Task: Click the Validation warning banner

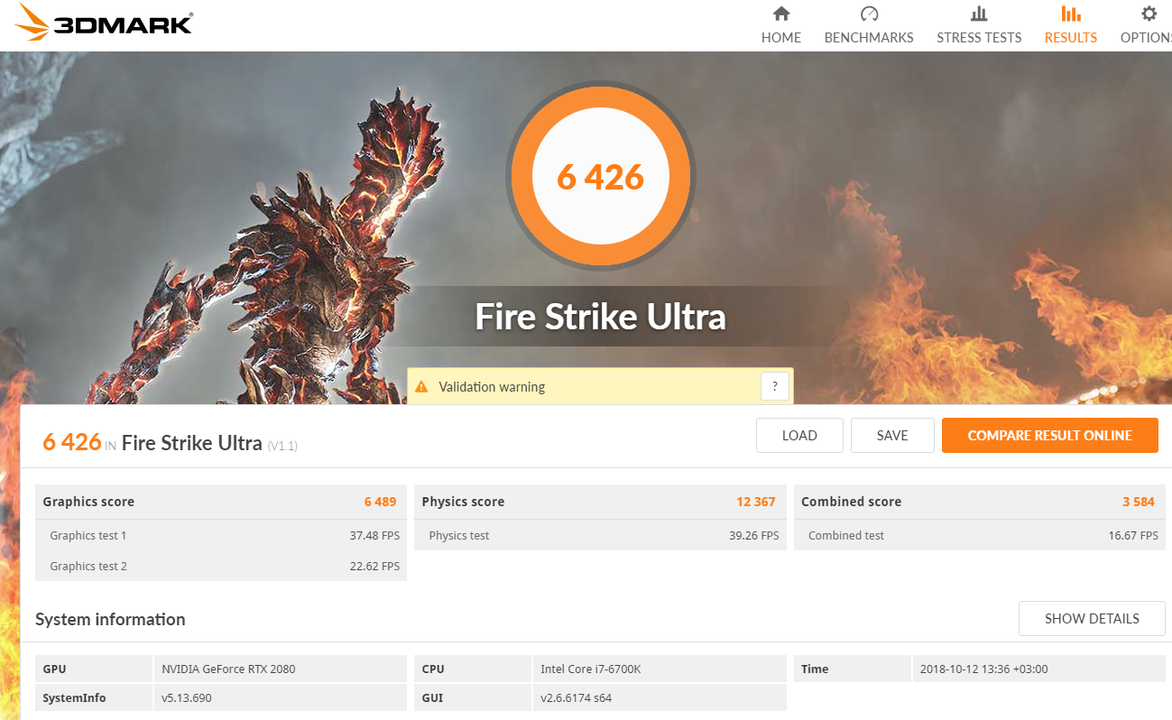Action: [x=599, y=387]
